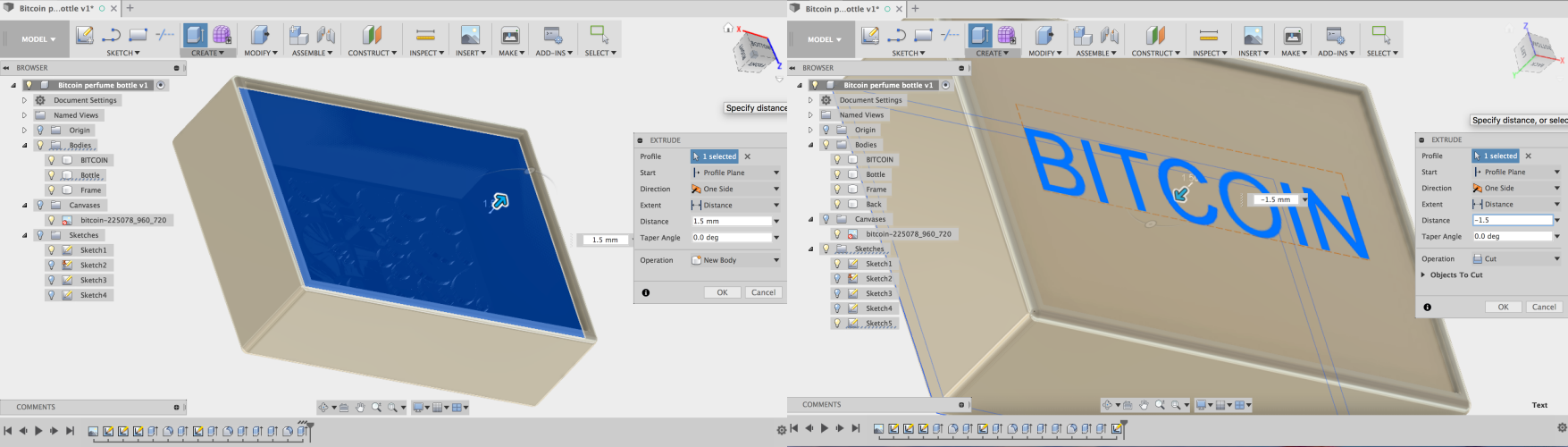Screen dimensions: 1568x447
Task: Open Start dropdown in left Extrude dialog
Action: pyautogui.click(x=736, y=173)
